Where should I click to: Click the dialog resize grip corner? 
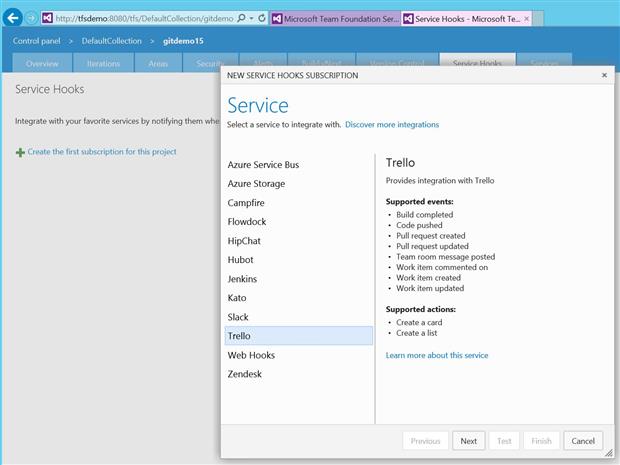pos(609,453)
